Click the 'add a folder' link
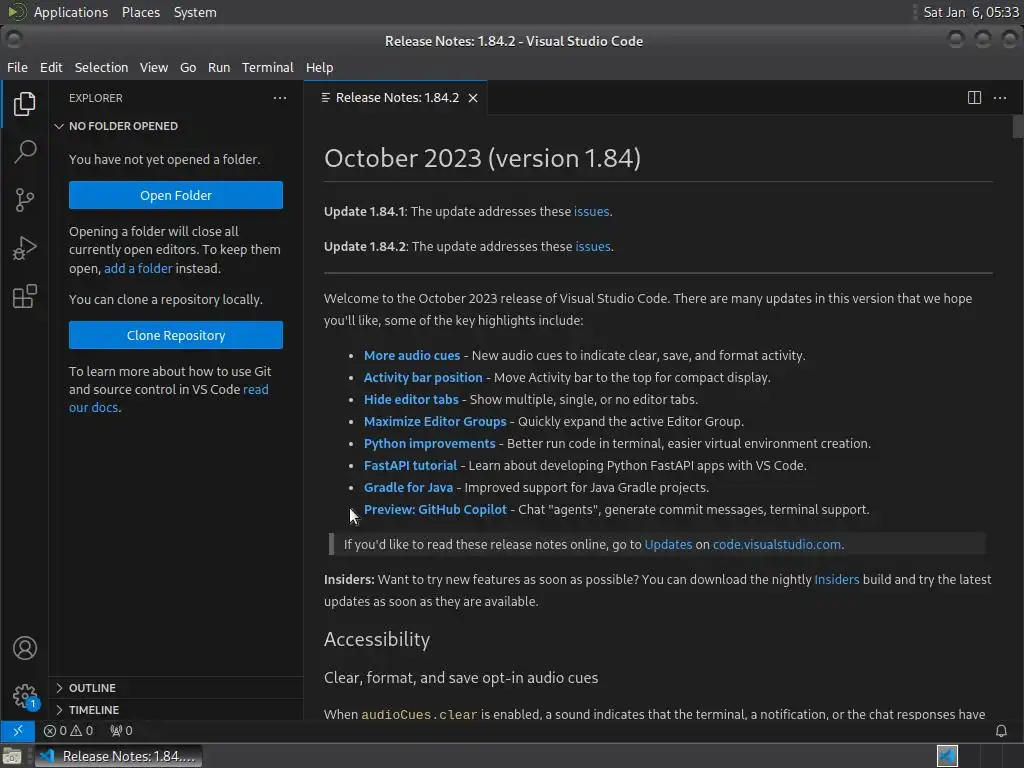This screenshot has width=1024, height=768. pos(138,268)
